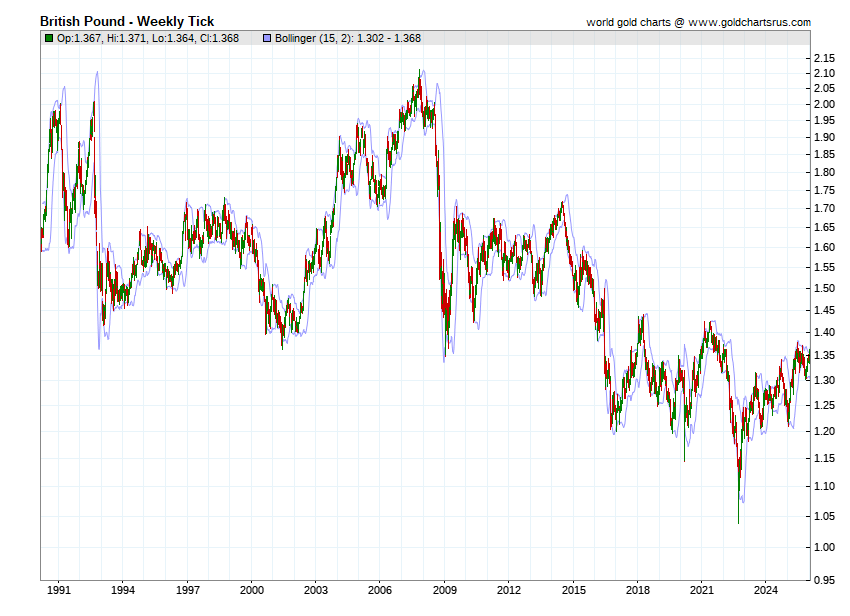The image size is (850, 616).
Task: Open the www.goldchartsrus.com watermark link
Action: coord(749,22)
